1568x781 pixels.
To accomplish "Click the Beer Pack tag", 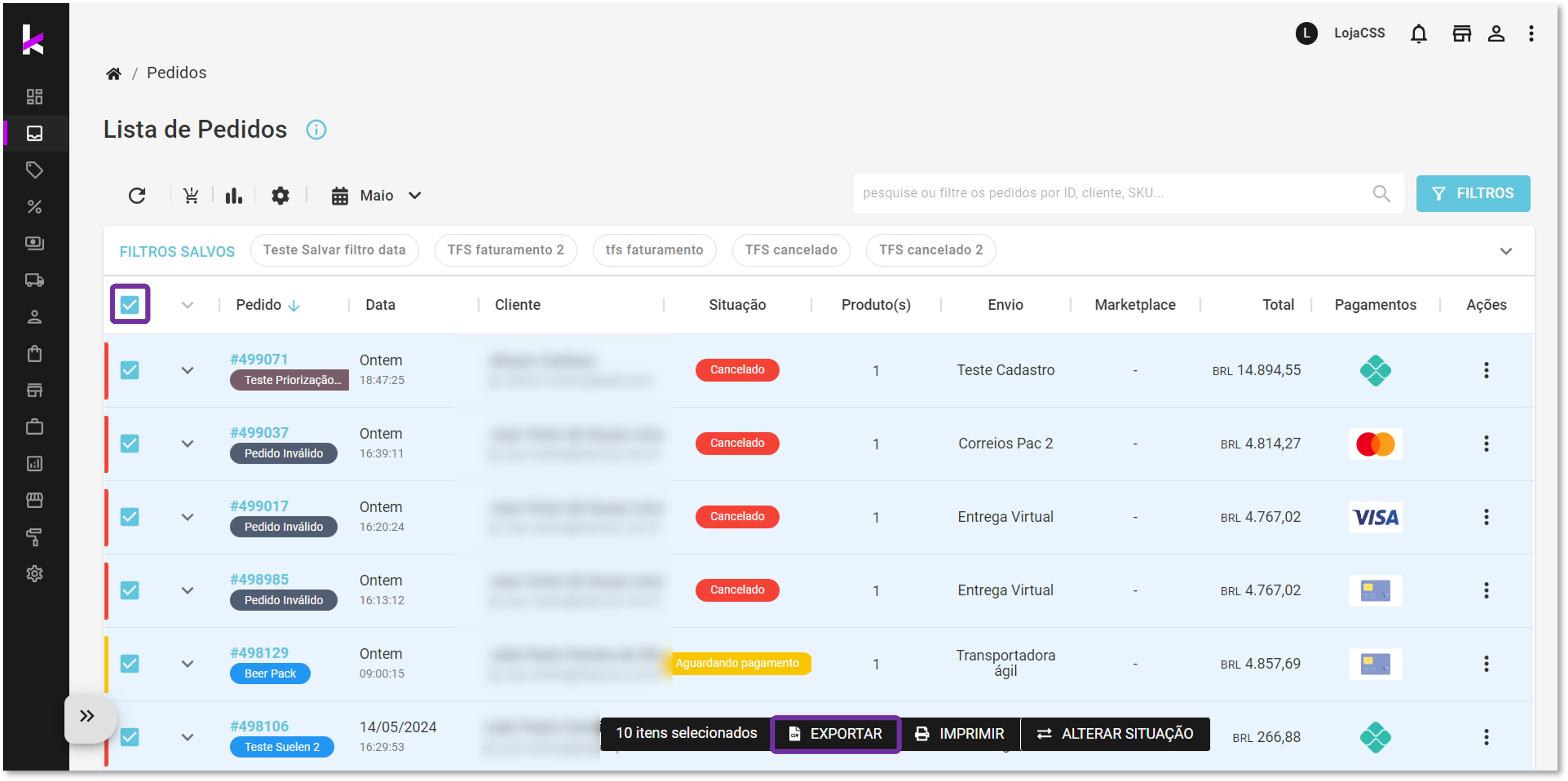I will [x=270, y=674].
